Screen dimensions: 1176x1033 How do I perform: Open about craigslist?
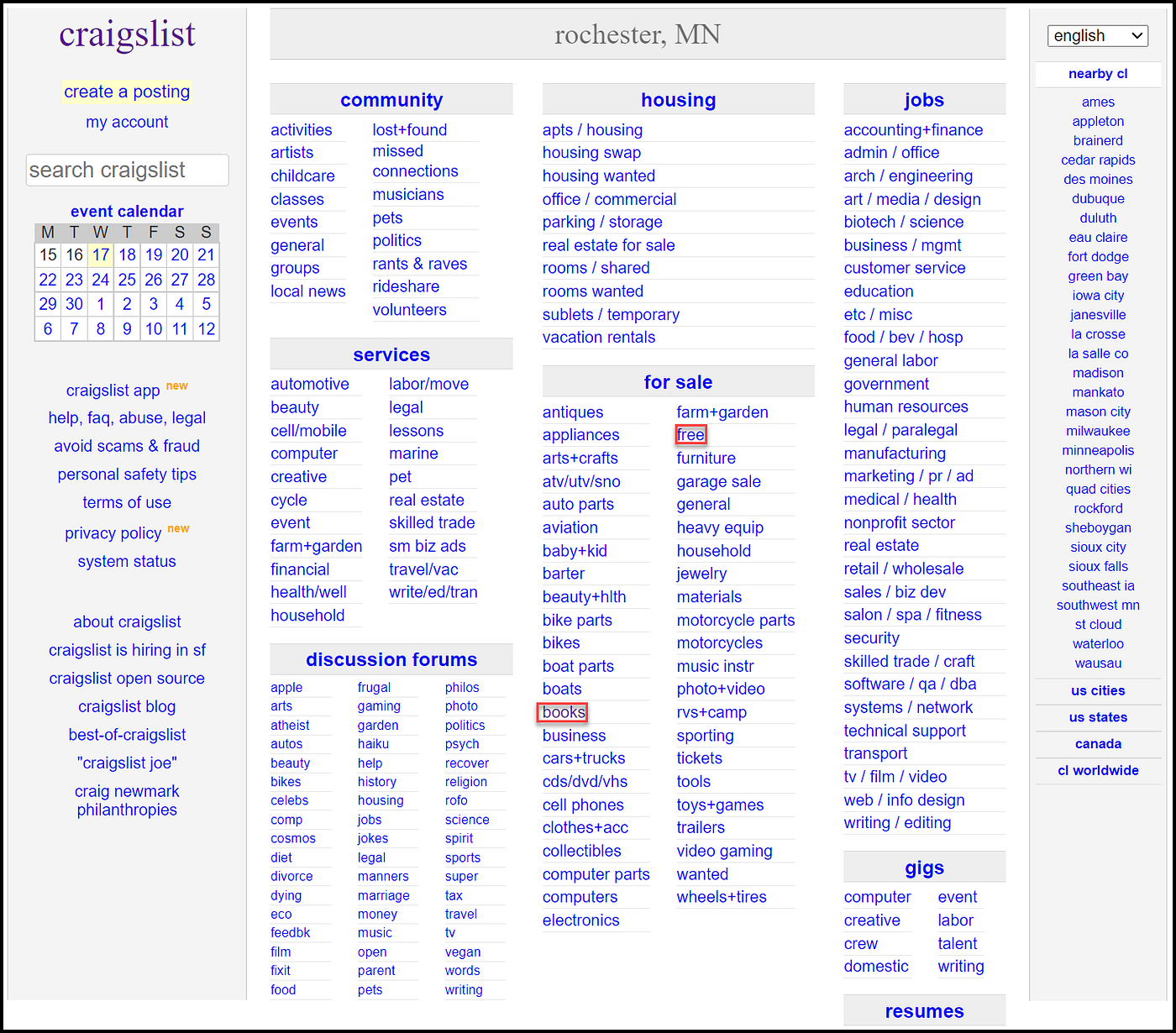127,622
